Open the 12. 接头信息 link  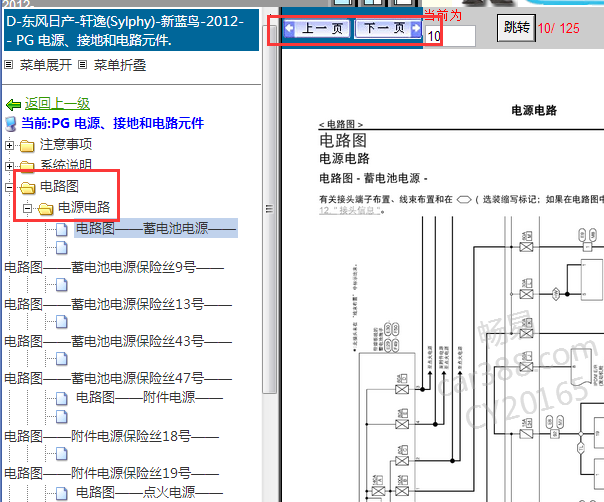click(350, 210)
